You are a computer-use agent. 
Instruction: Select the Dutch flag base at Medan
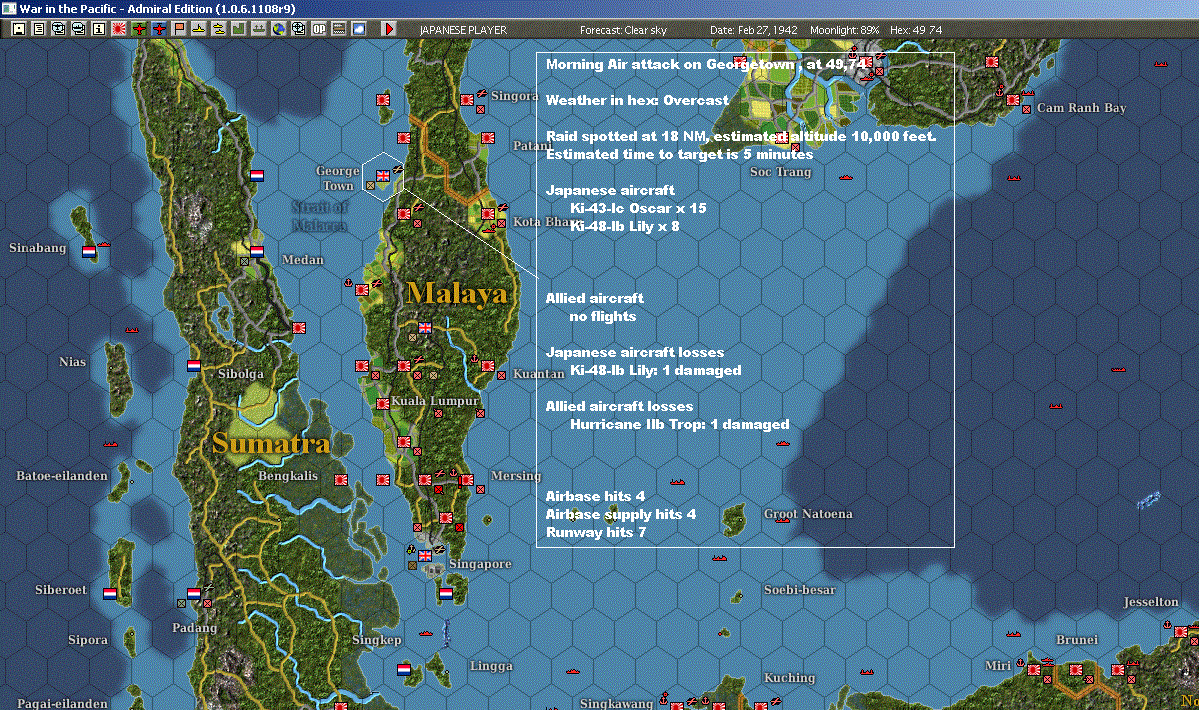pos(257,251)
